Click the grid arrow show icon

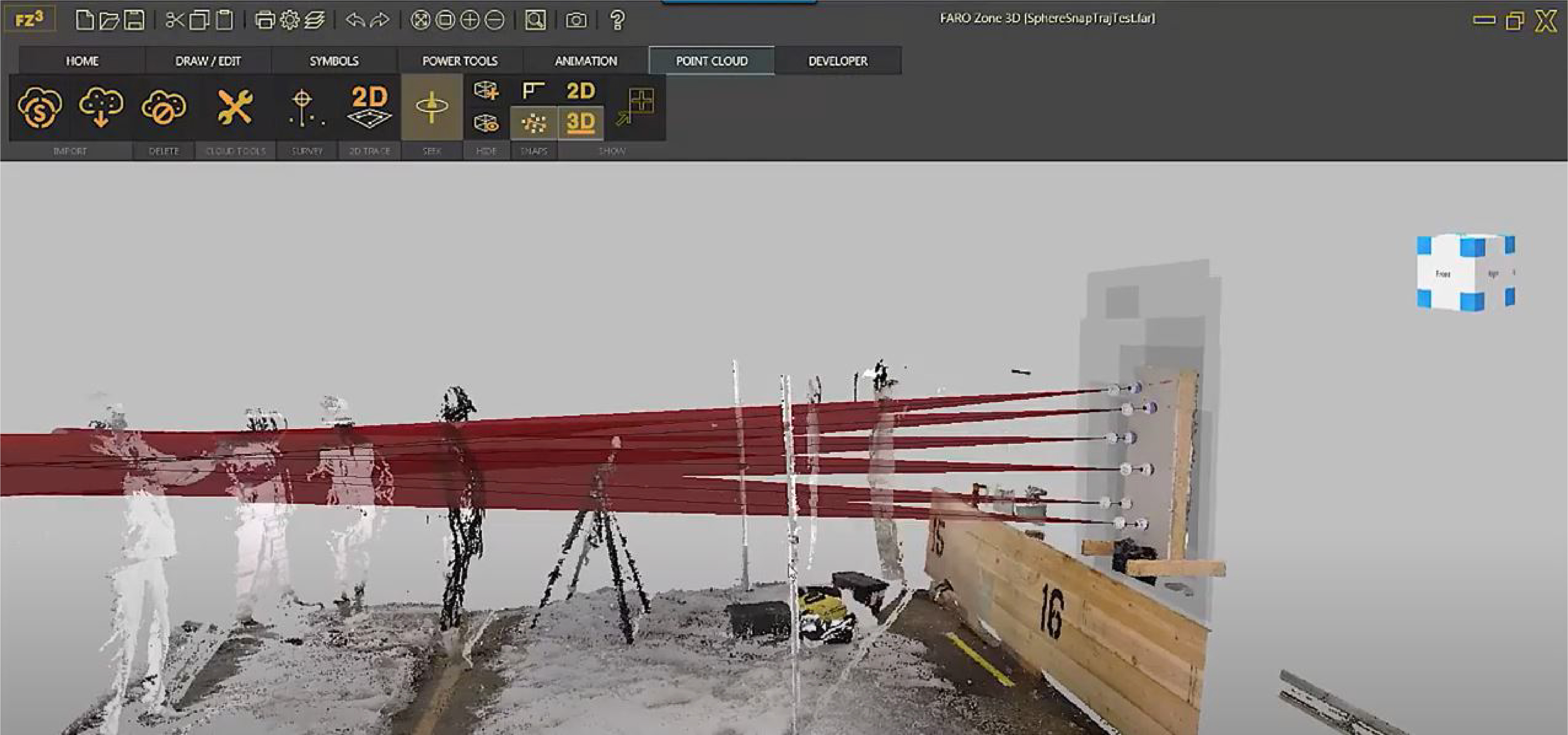coord(635,108)
